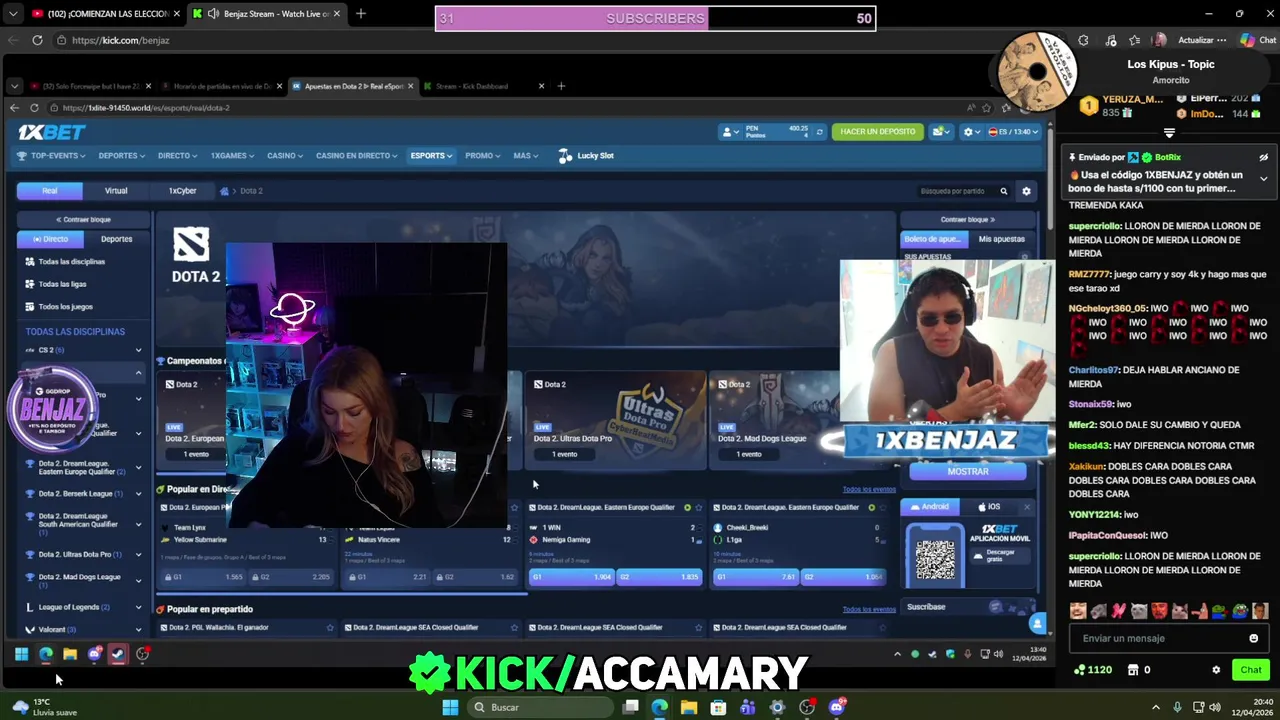
Task: Open the MÁS menu
Action: (x=526, y=156)
